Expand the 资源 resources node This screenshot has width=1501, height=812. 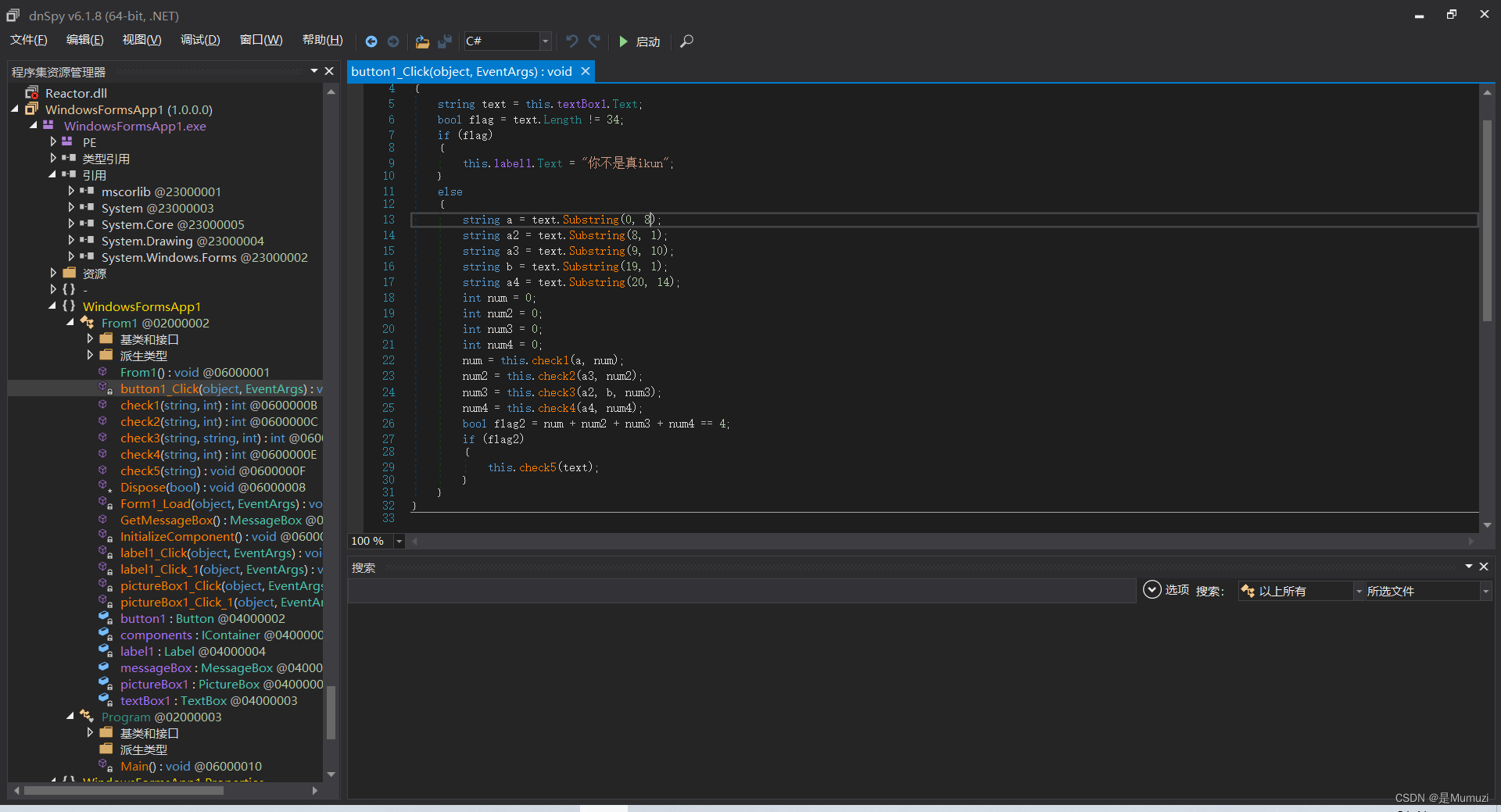pos(52,274)
